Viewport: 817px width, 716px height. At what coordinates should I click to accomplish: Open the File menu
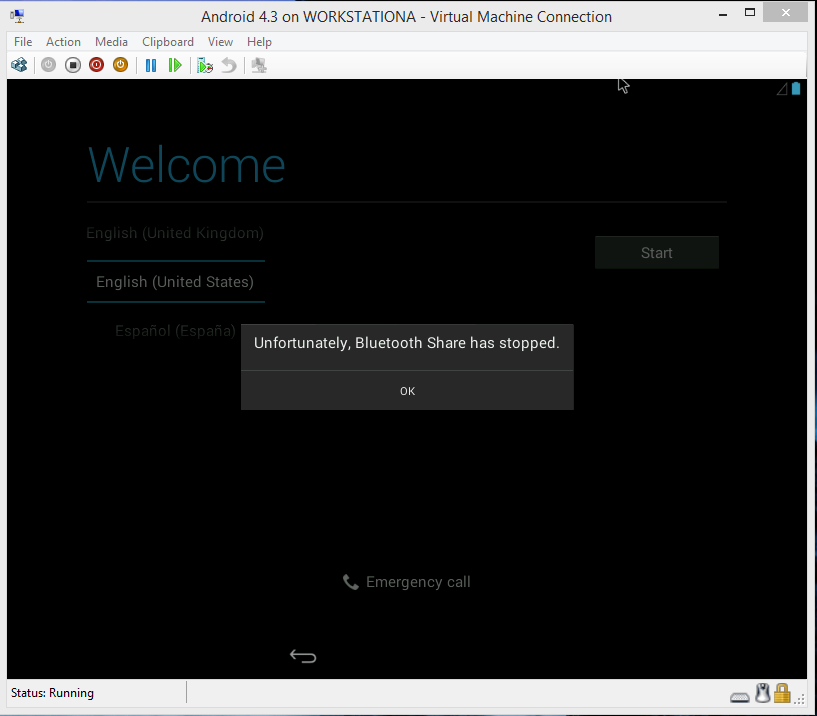pos(23,42)
